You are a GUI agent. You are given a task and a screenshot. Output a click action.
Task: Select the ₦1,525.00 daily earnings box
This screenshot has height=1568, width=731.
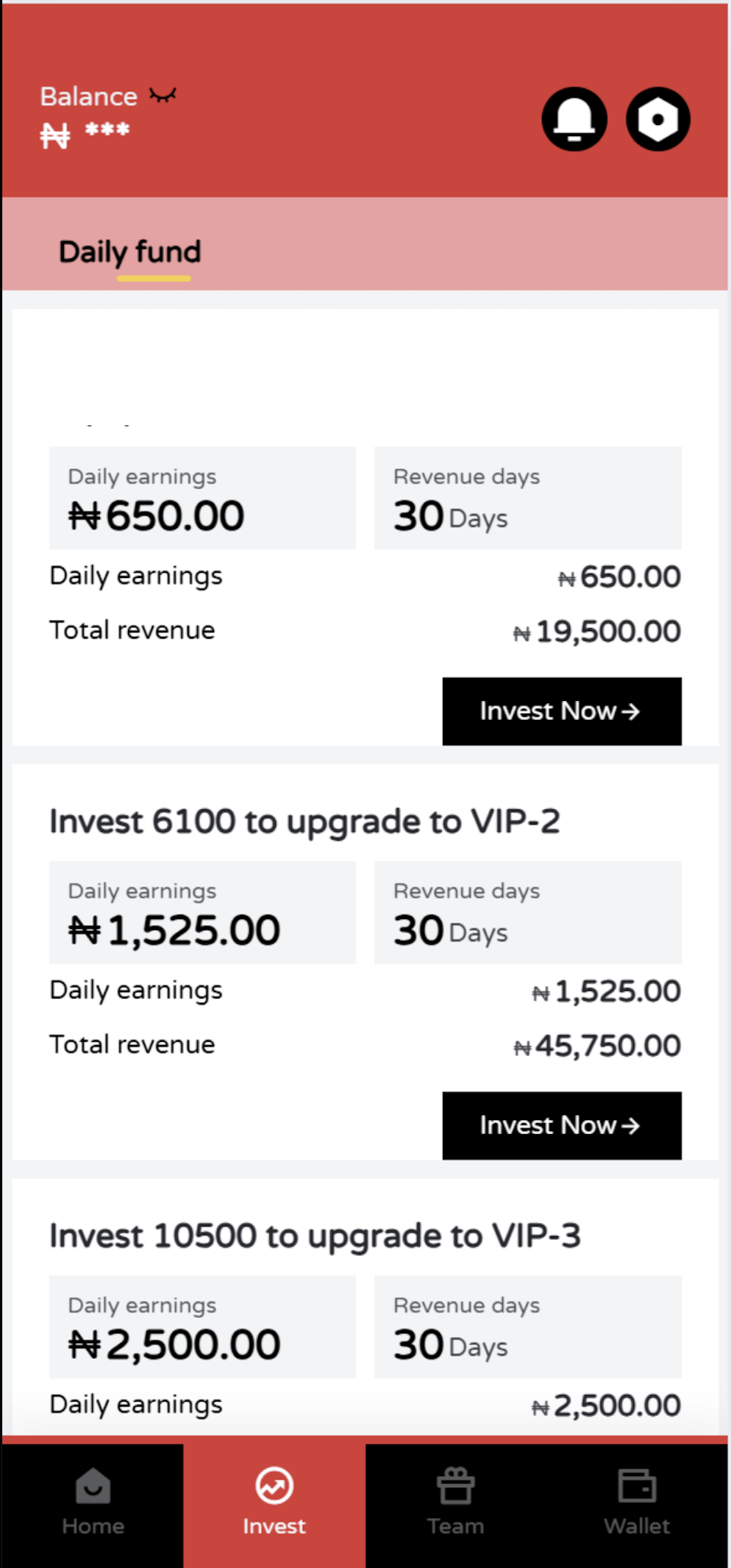[x=202, y=913]
